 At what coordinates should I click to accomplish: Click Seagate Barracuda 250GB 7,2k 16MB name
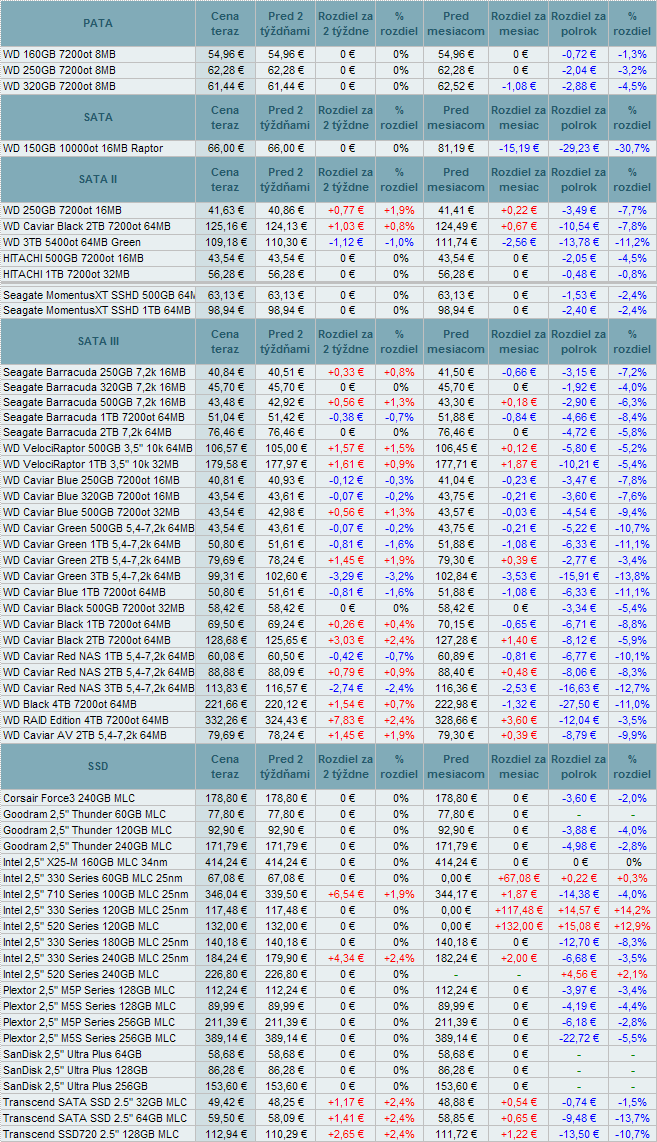point(94,372)
